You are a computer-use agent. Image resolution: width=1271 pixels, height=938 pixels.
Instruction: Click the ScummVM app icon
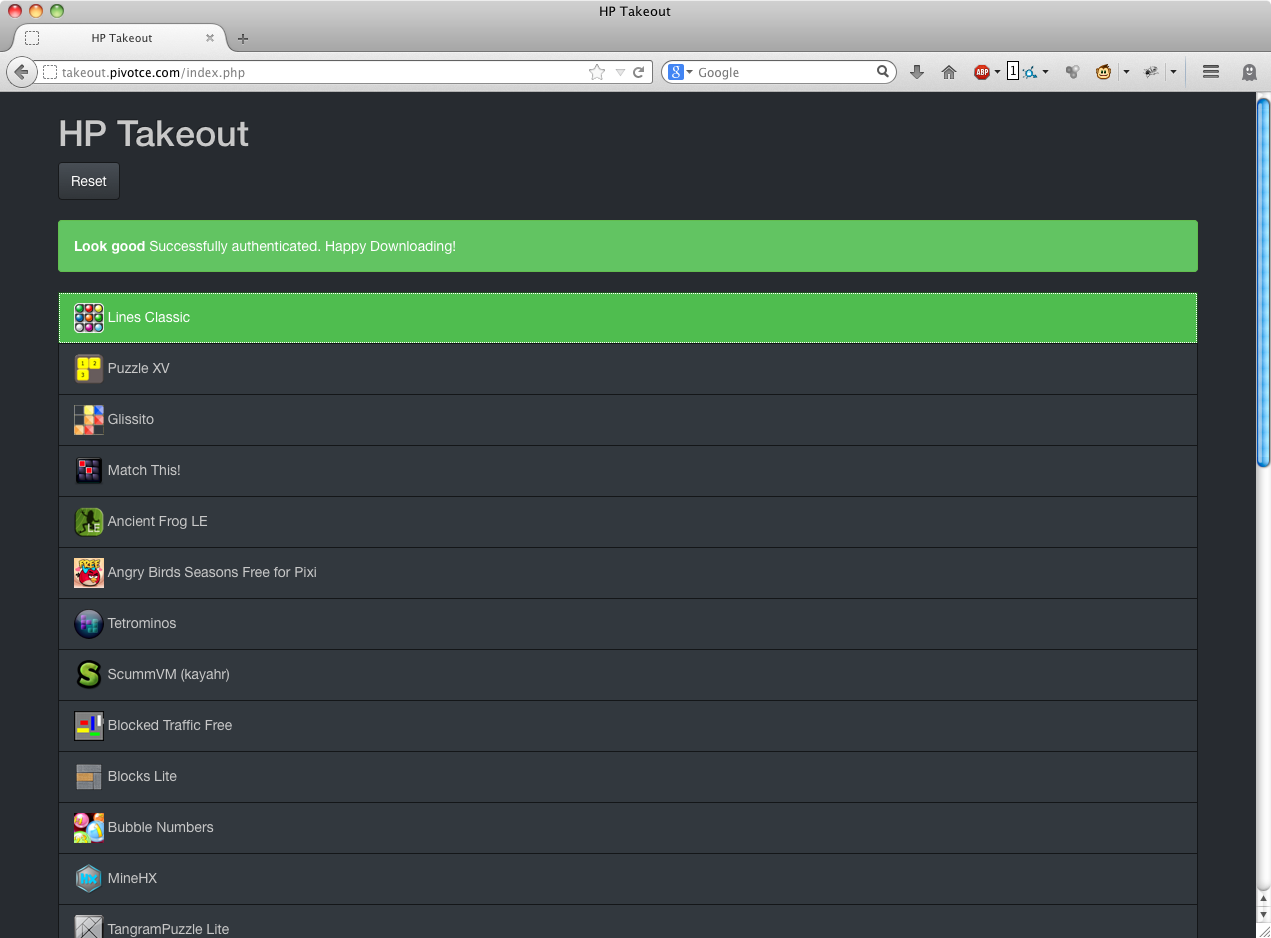point(89,675)
